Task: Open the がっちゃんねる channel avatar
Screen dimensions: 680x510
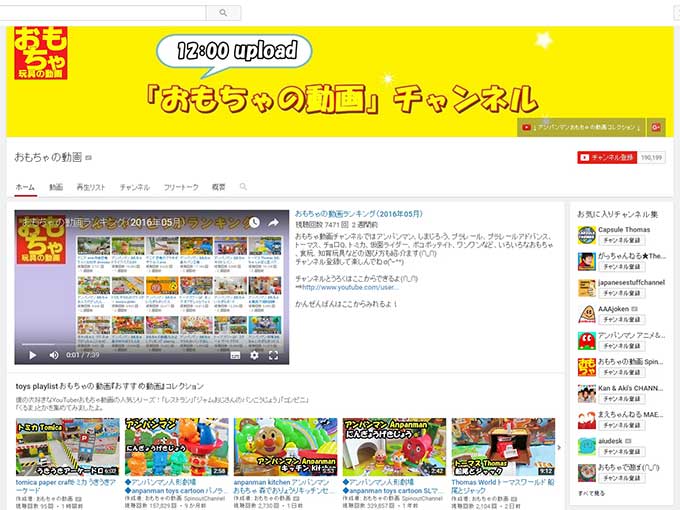Action: [587, 262]
